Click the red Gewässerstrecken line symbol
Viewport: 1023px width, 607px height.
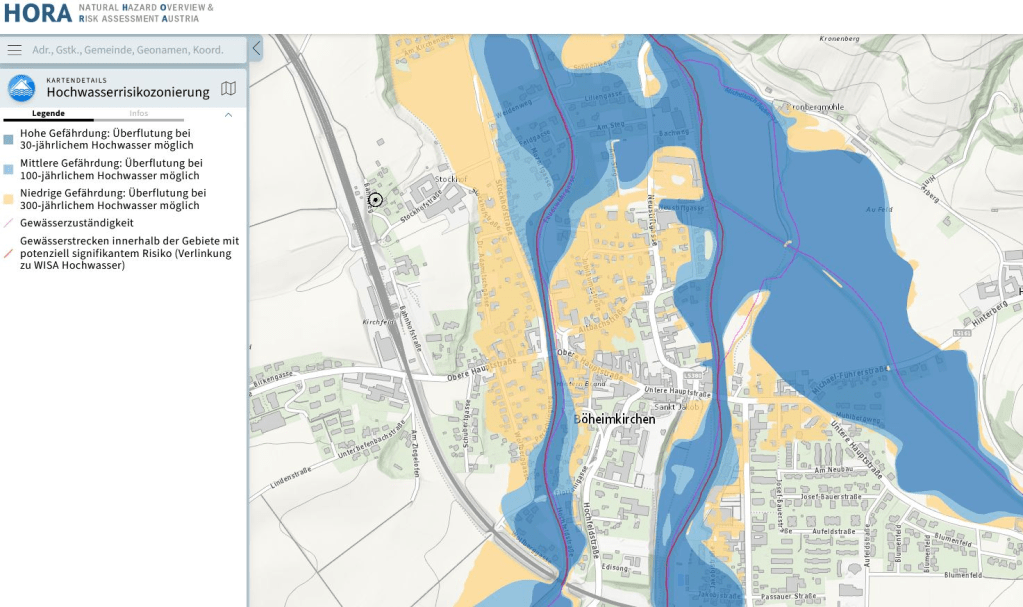[9, 253]
